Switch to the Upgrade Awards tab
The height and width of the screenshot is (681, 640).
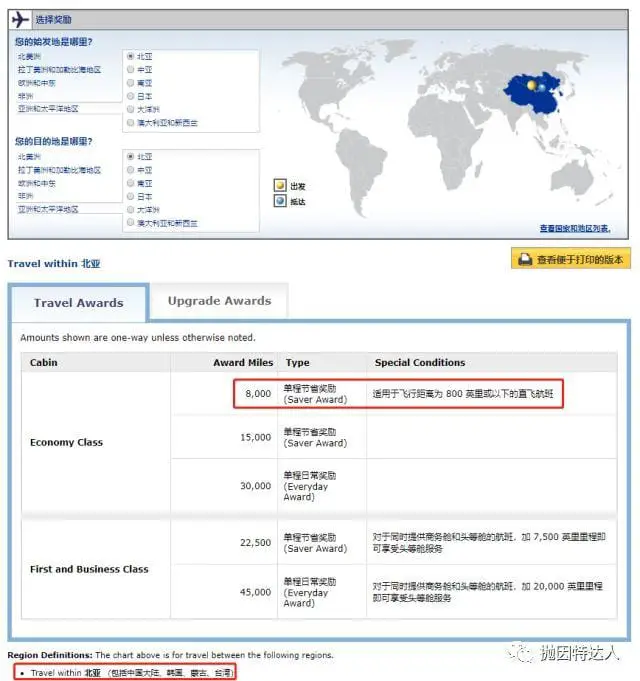point(219,301)
